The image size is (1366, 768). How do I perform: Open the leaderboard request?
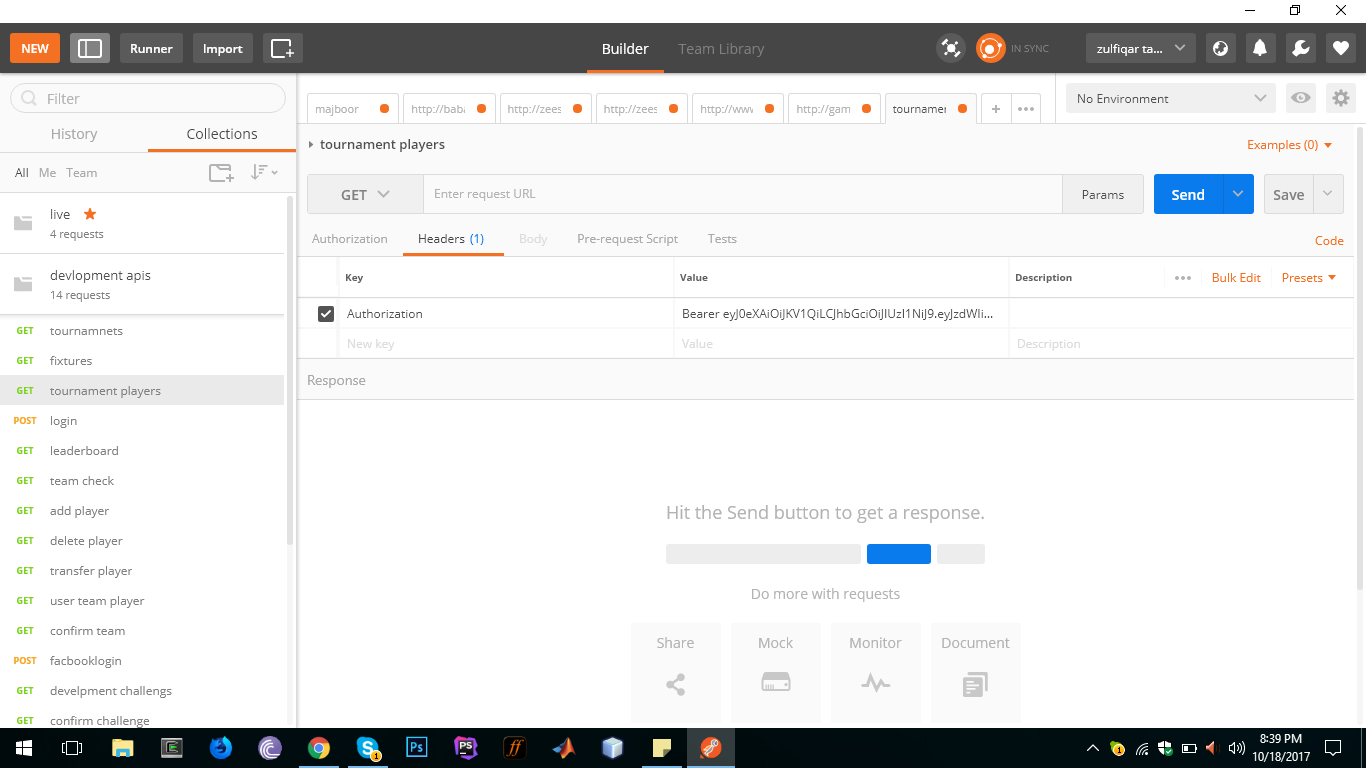(142, 451)
